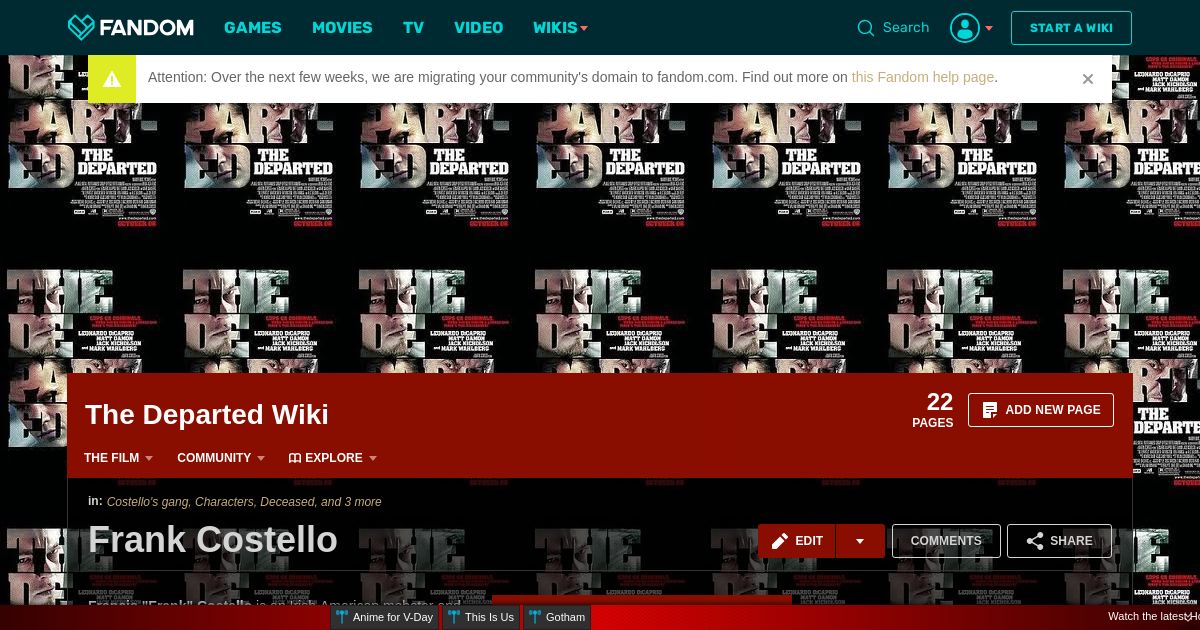The height and width of the screenshot is (630, 1200).
Task: Click the Fandom logo
Action: point(131,27)
